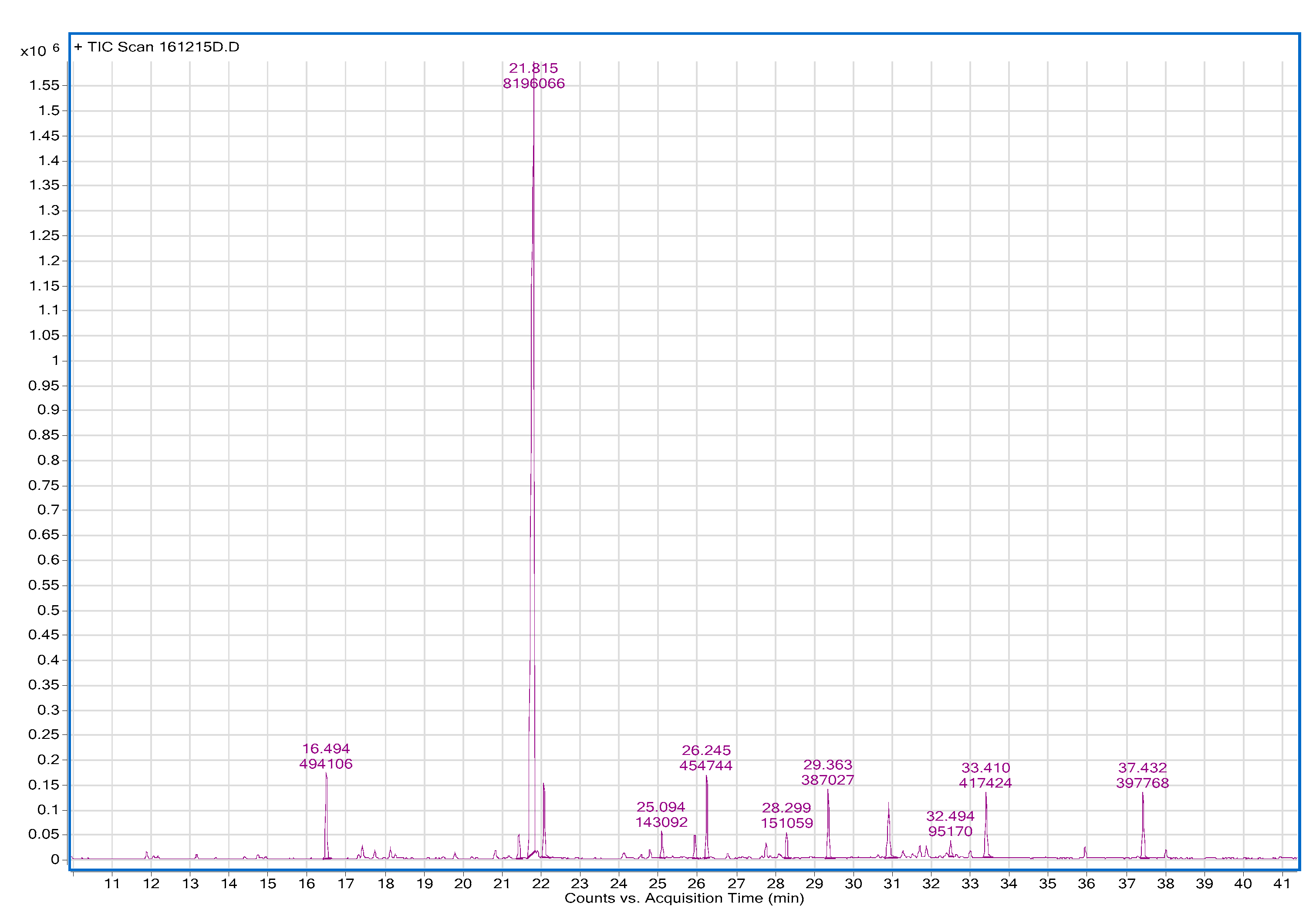Click the x10 6 y-axis scale label
1316x923 pixels.
coord(40,51)
